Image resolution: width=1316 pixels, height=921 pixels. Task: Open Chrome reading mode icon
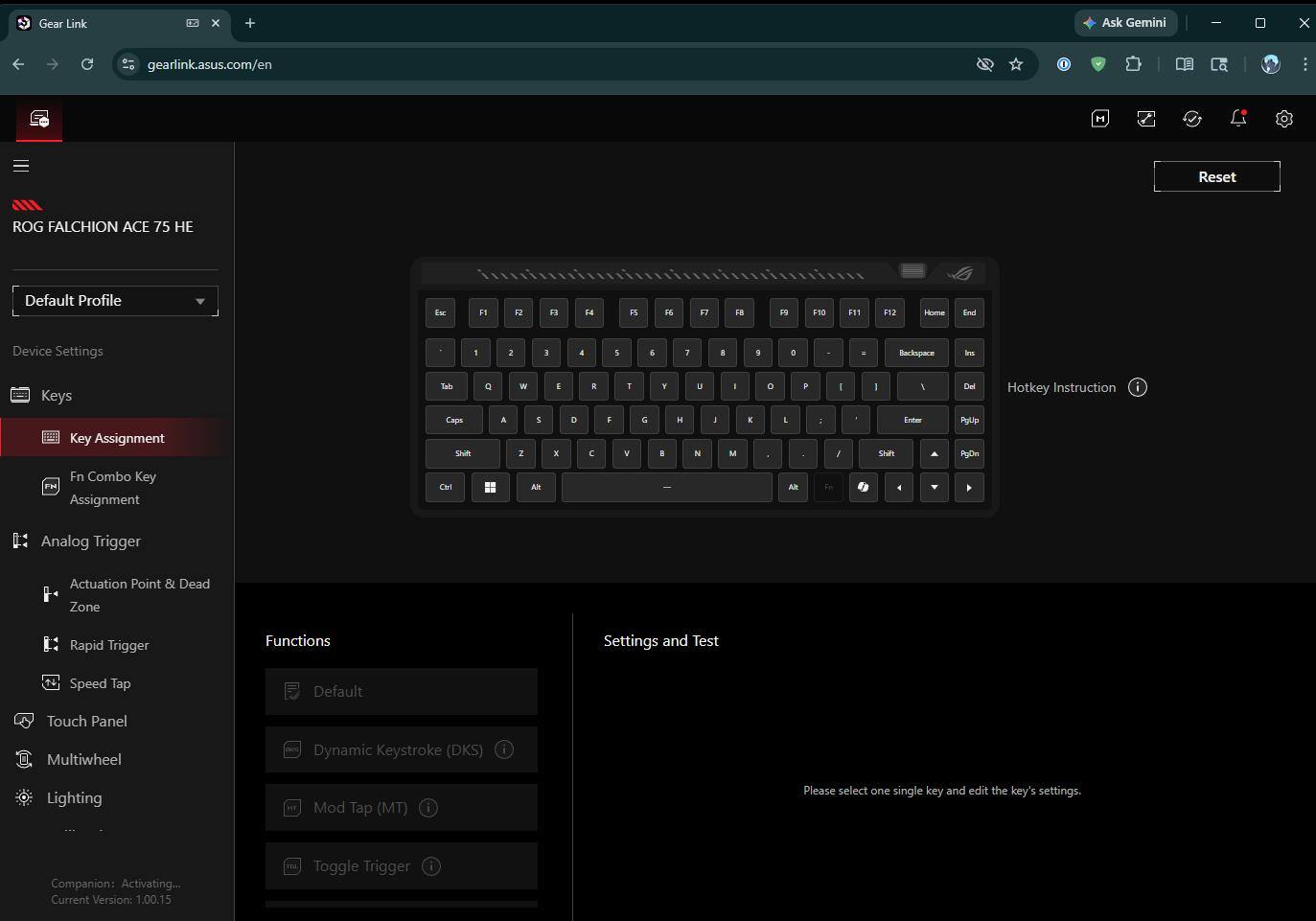[1185, 64]
